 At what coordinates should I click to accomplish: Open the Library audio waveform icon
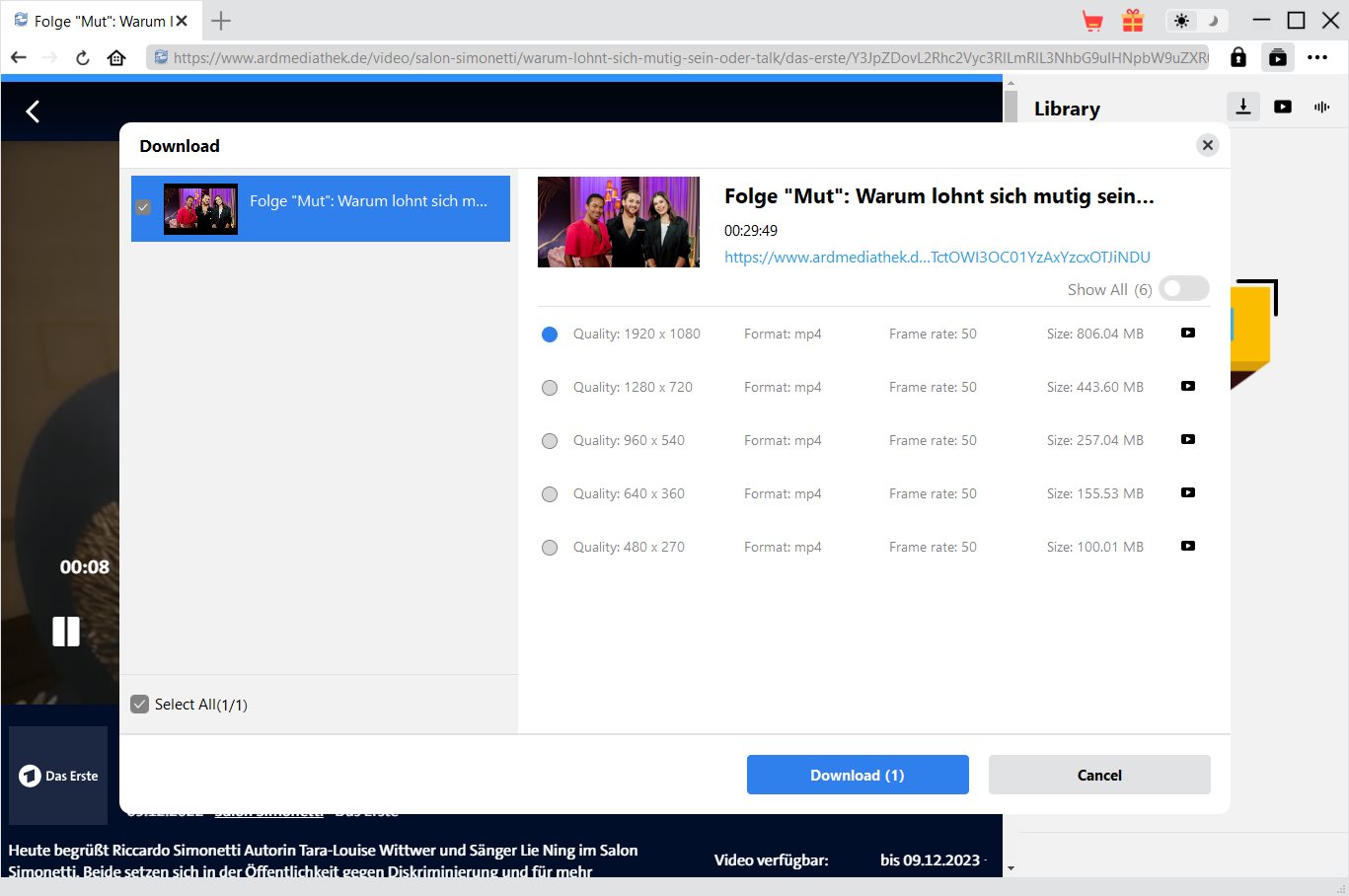pos(1321,107)
